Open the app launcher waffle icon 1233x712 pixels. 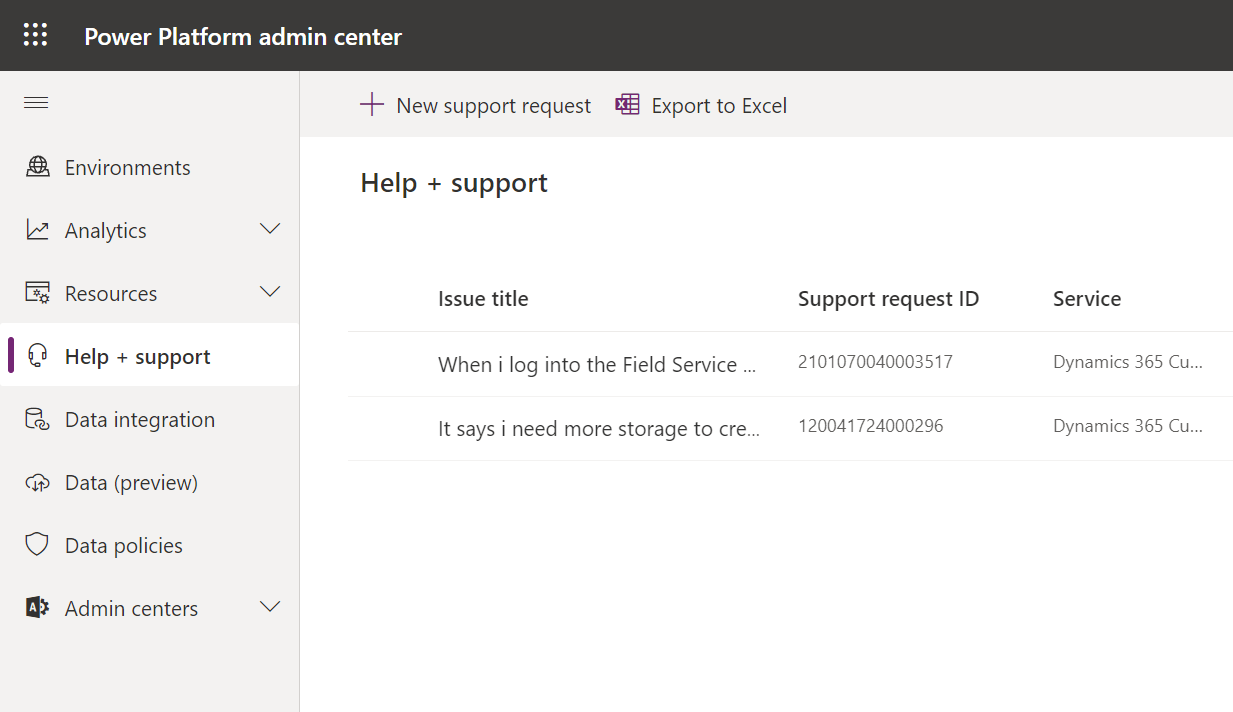pyautogui.click(x=36, y=36)
